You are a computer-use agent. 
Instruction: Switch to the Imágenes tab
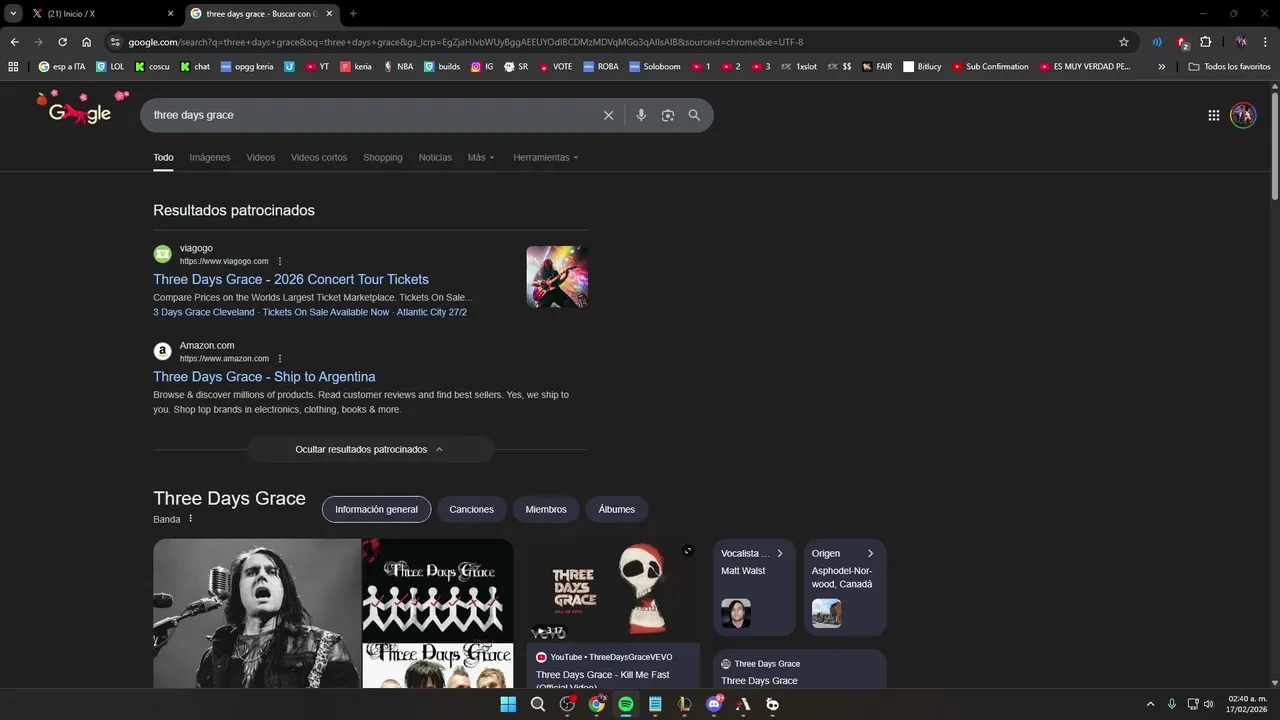pos(210,157)
